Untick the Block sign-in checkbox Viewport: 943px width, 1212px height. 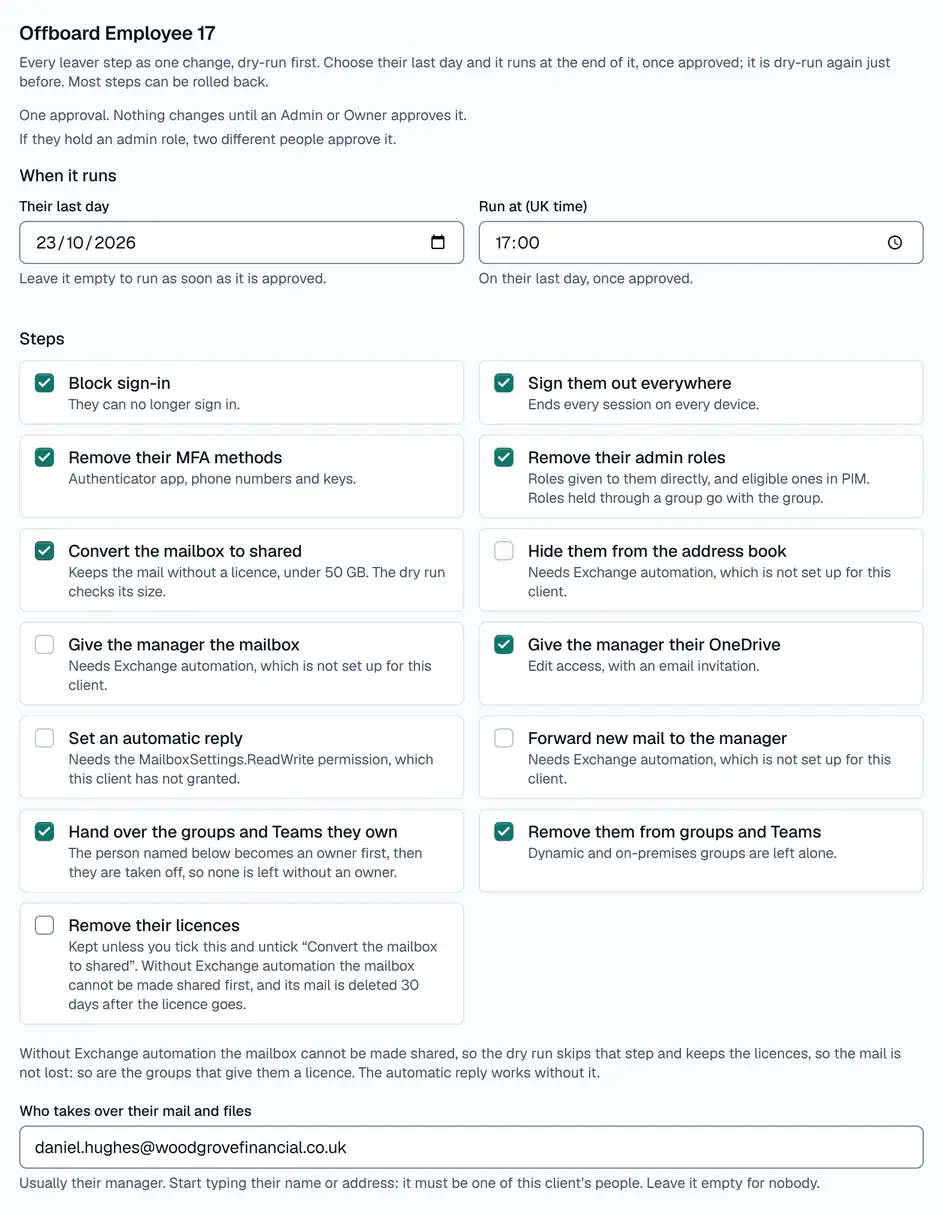(x=44, y=383)
